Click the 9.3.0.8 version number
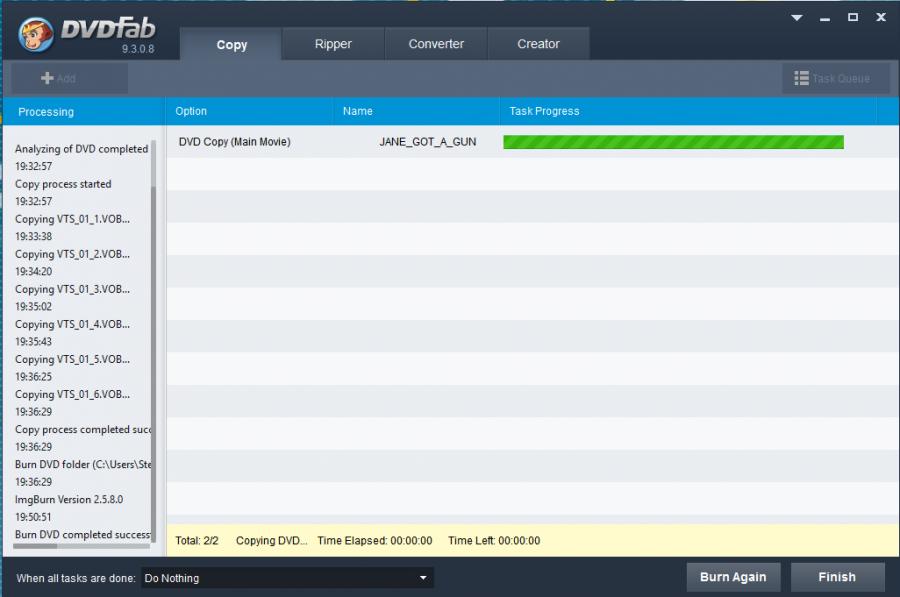The width and height of the screenshot is (900, 597). coord(138,49)
